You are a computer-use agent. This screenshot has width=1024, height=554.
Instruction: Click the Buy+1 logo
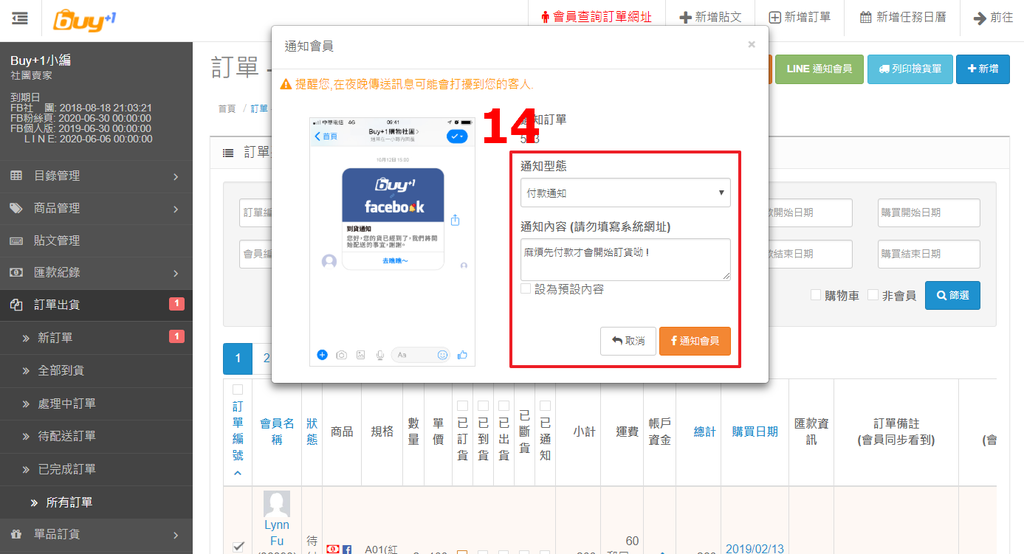pos(85,20)
